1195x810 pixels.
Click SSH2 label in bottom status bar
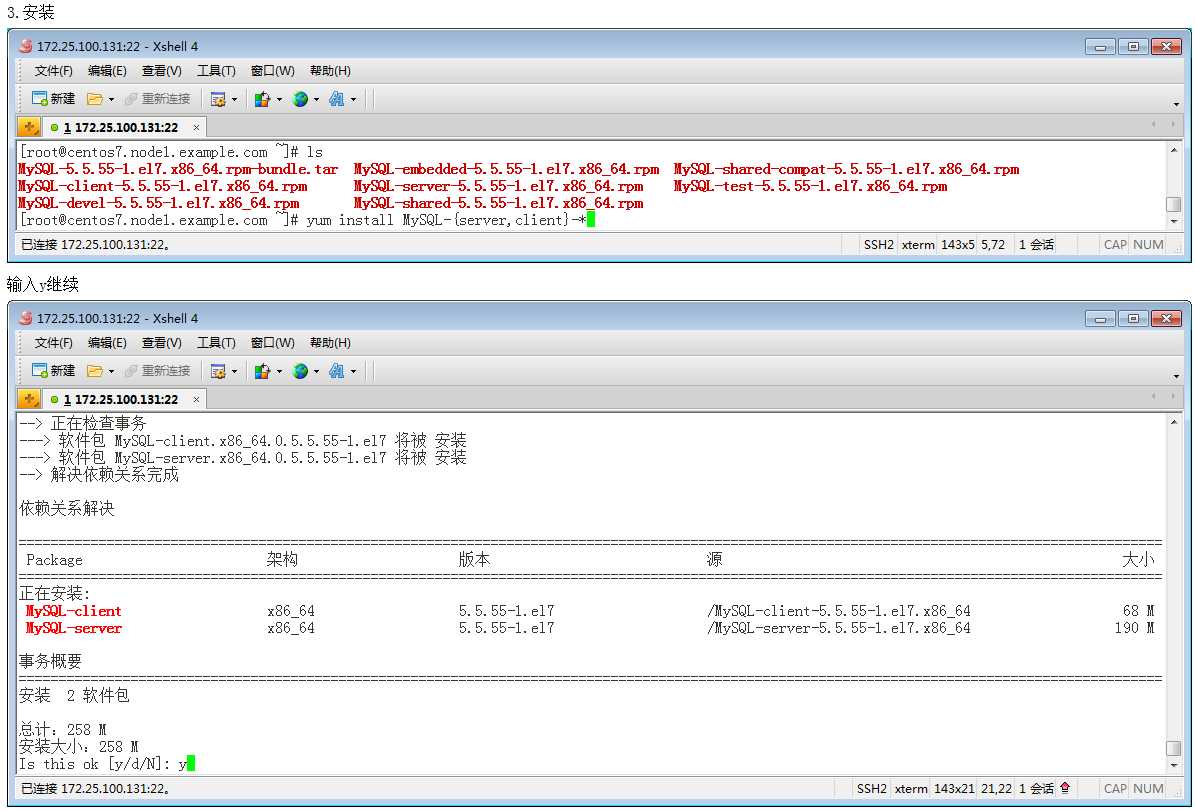click(x=872, y=789)
